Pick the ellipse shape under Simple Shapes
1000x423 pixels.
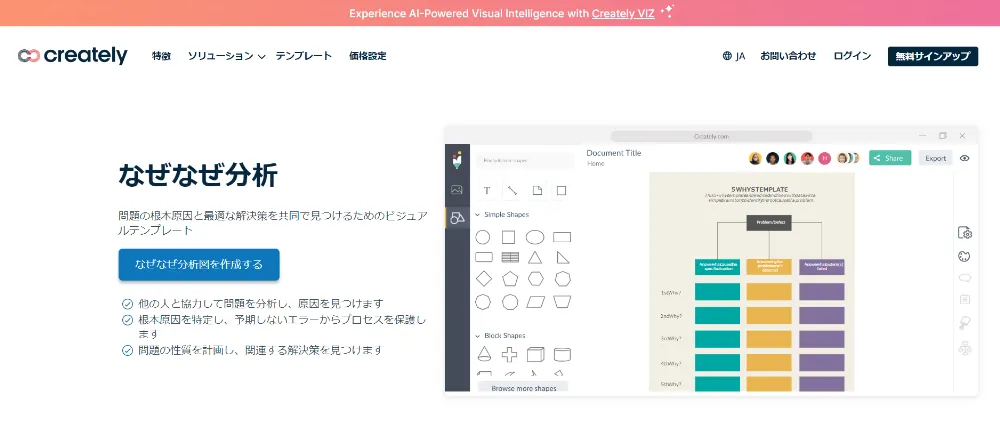535,237
